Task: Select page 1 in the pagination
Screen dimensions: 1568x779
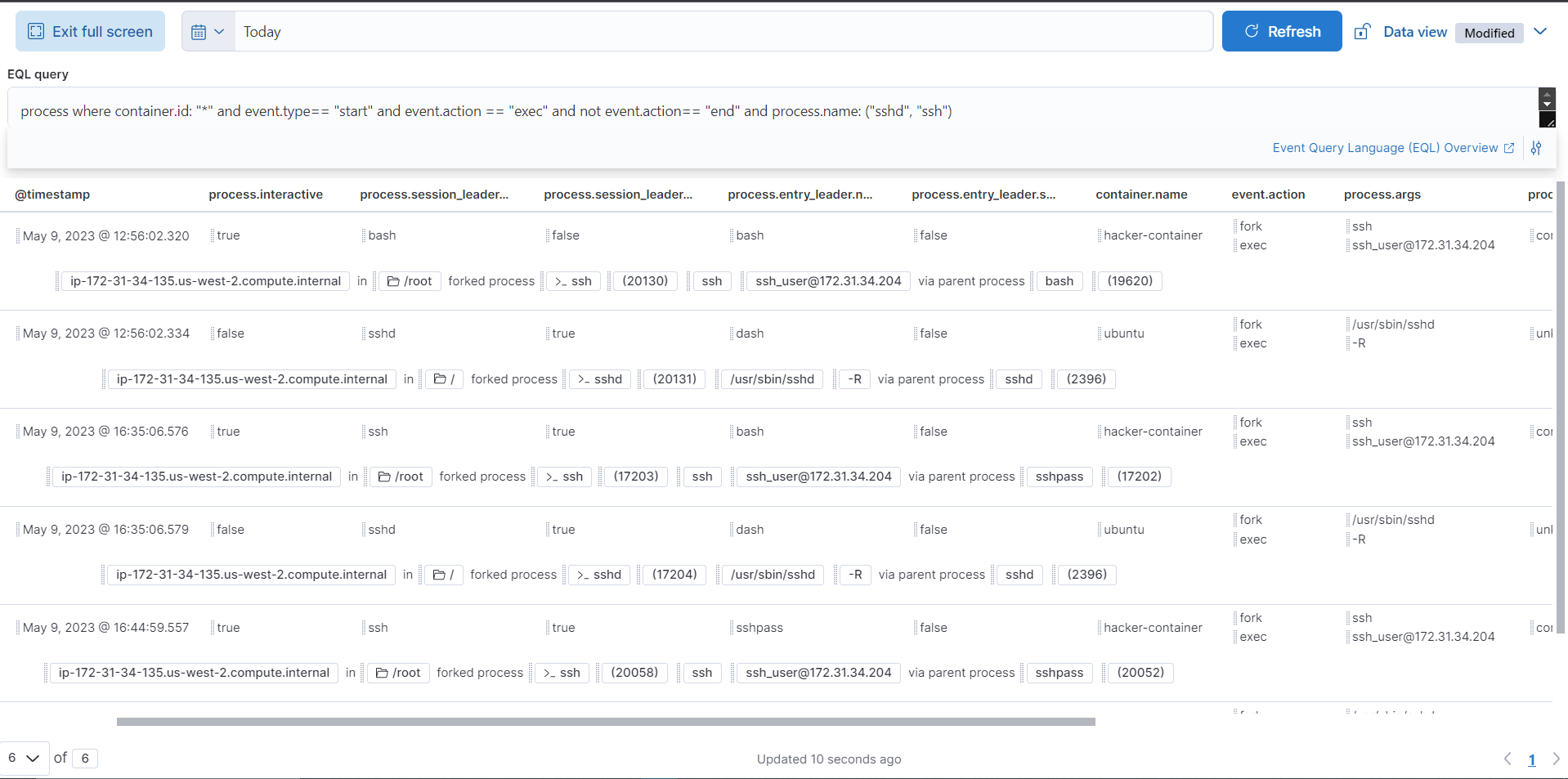Action: 1532,759
